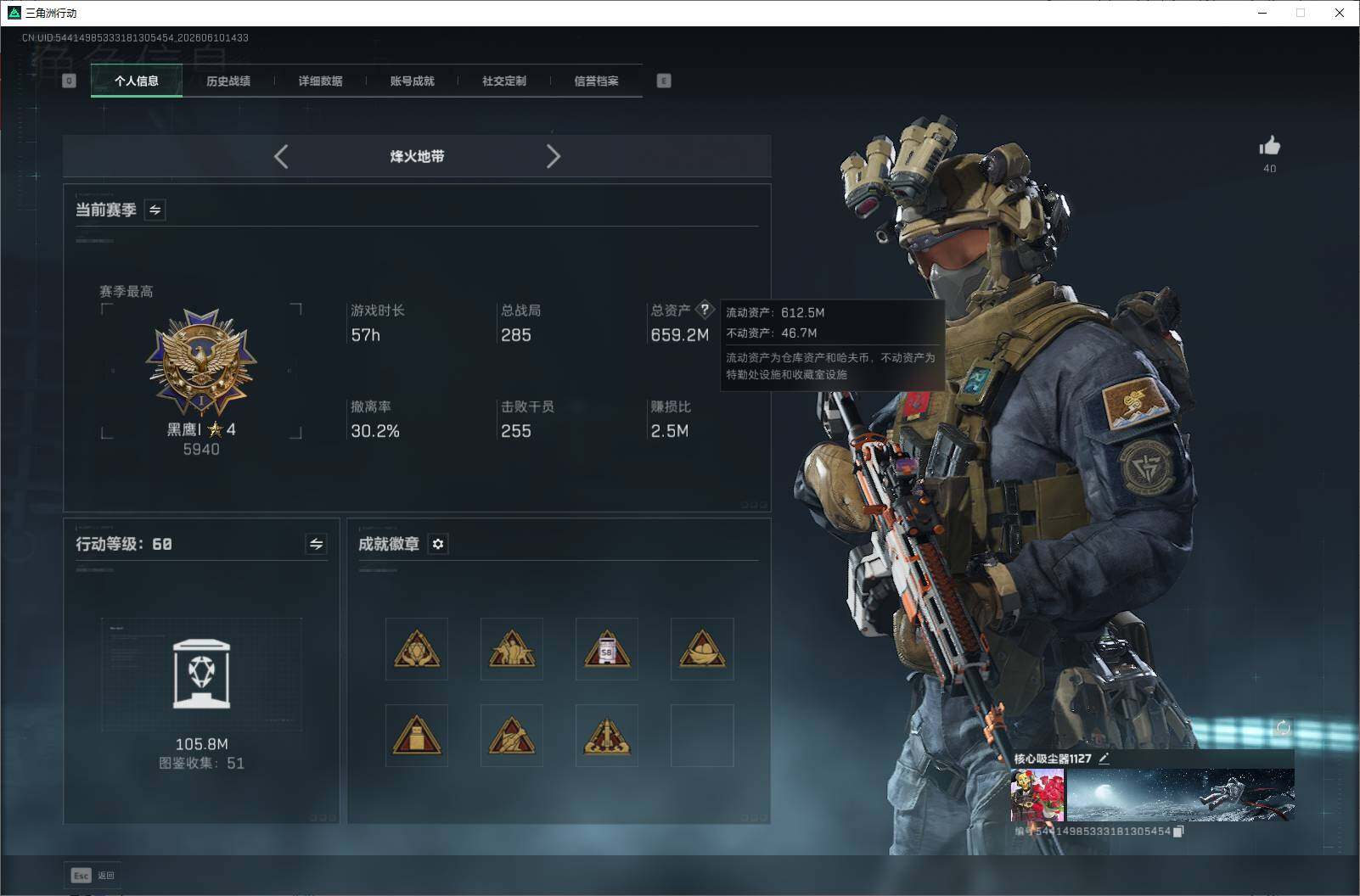
Task: Minimize the 三角洲行动 window
Action: pos(1262,13)
